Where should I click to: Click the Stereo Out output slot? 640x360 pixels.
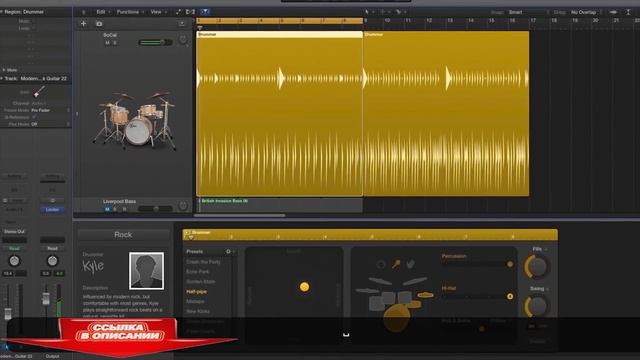(x=14, y=231)
